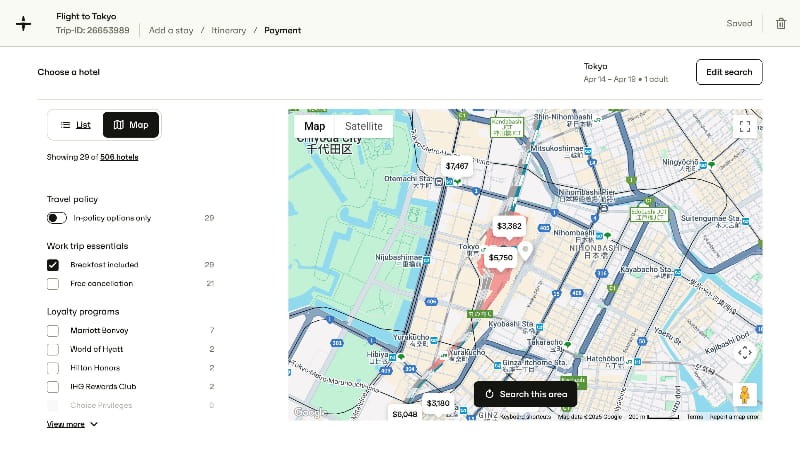Check Free cancellation checkbox
800x449 pixels.
click(x=53, y=284)
